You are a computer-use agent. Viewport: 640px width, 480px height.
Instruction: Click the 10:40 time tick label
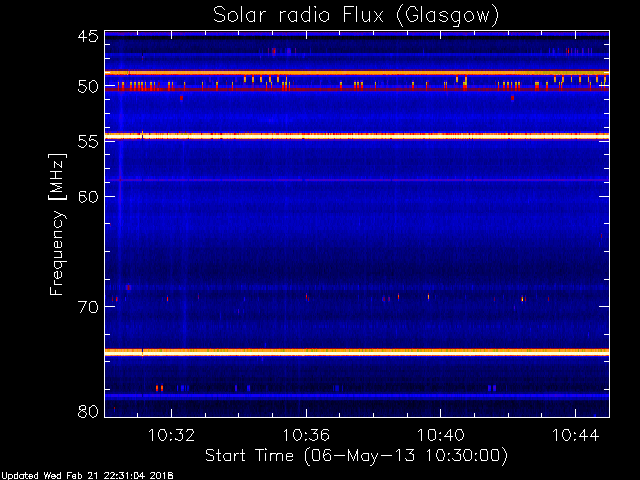[441, 435]
